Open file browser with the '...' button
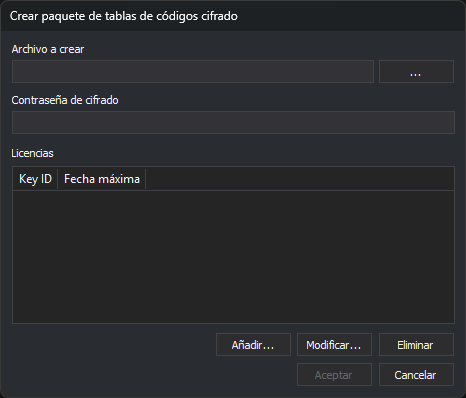 click(x=416, y=71)
